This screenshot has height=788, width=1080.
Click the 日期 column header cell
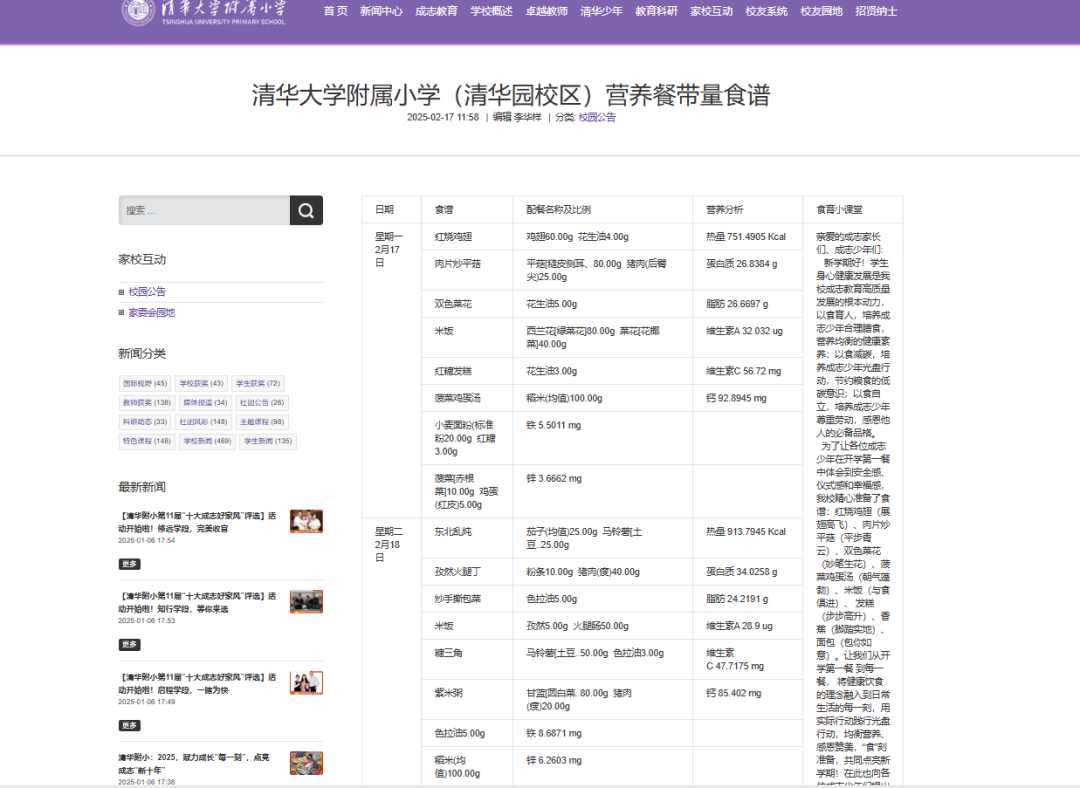(391, 209)
